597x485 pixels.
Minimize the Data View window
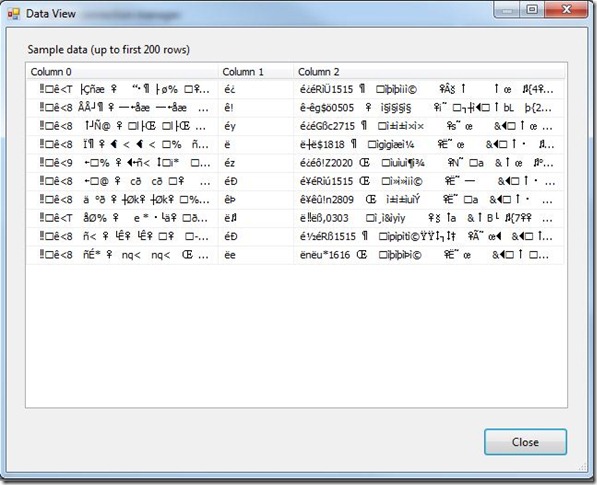(x=506, y=10)
